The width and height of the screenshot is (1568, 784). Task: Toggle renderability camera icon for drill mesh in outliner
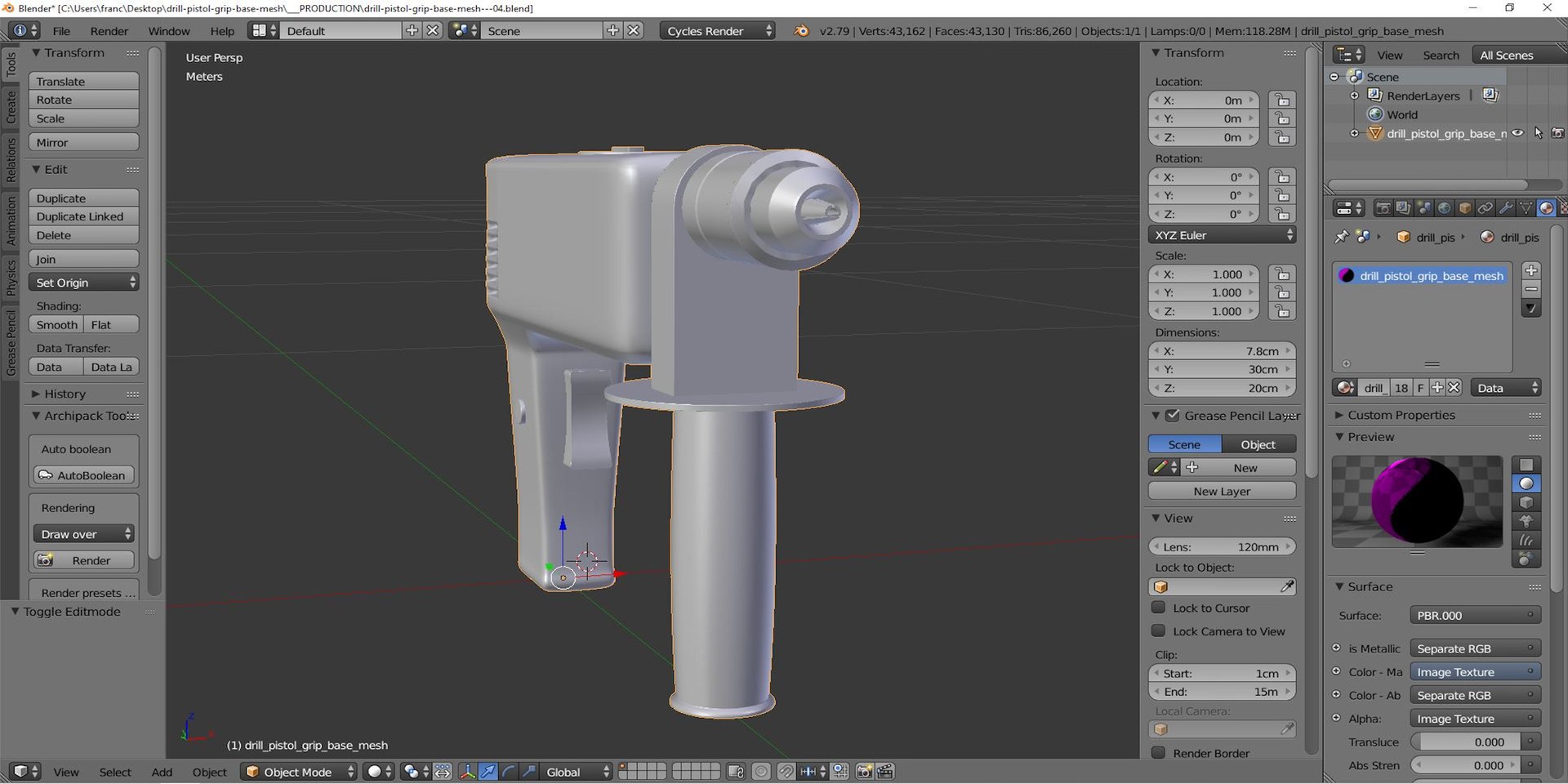(1558, 133)
